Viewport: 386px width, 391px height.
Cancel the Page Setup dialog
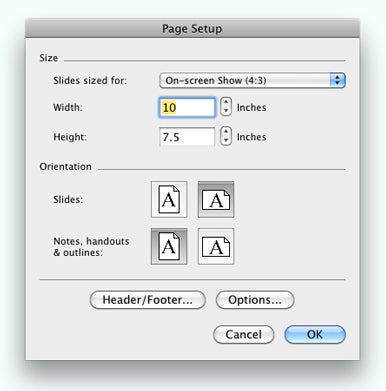pyautogui.click(x=244, y=334)
